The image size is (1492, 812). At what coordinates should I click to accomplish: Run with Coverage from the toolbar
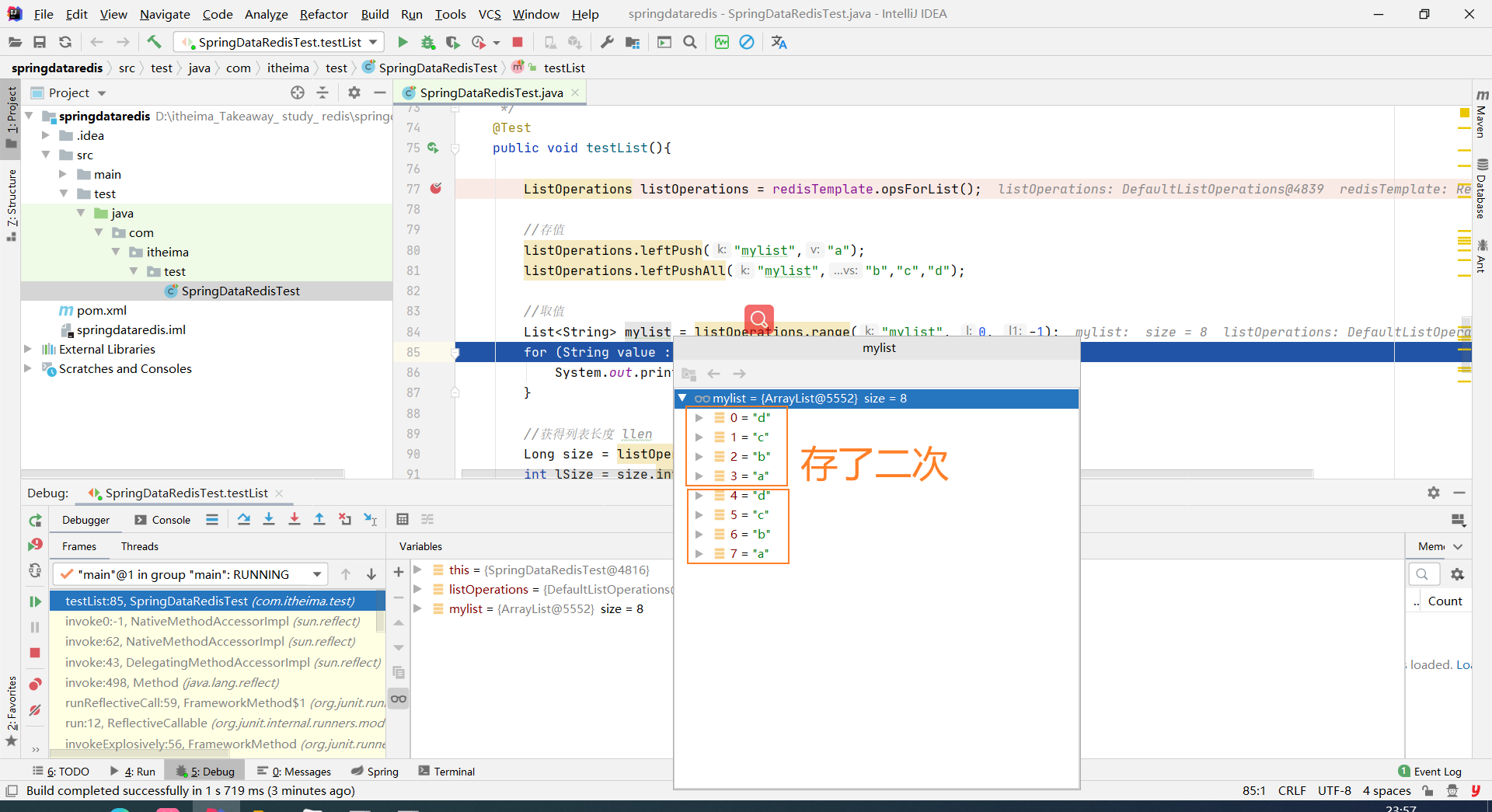point(453,42)
